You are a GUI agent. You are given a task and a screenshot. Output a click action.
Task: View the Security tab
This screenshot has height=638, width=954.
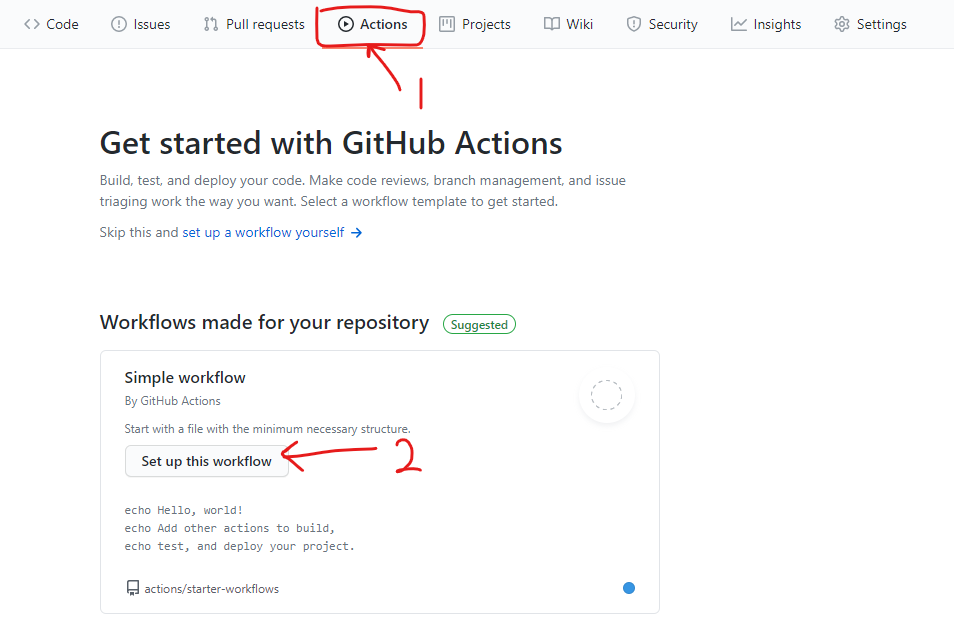click(662, 24)
